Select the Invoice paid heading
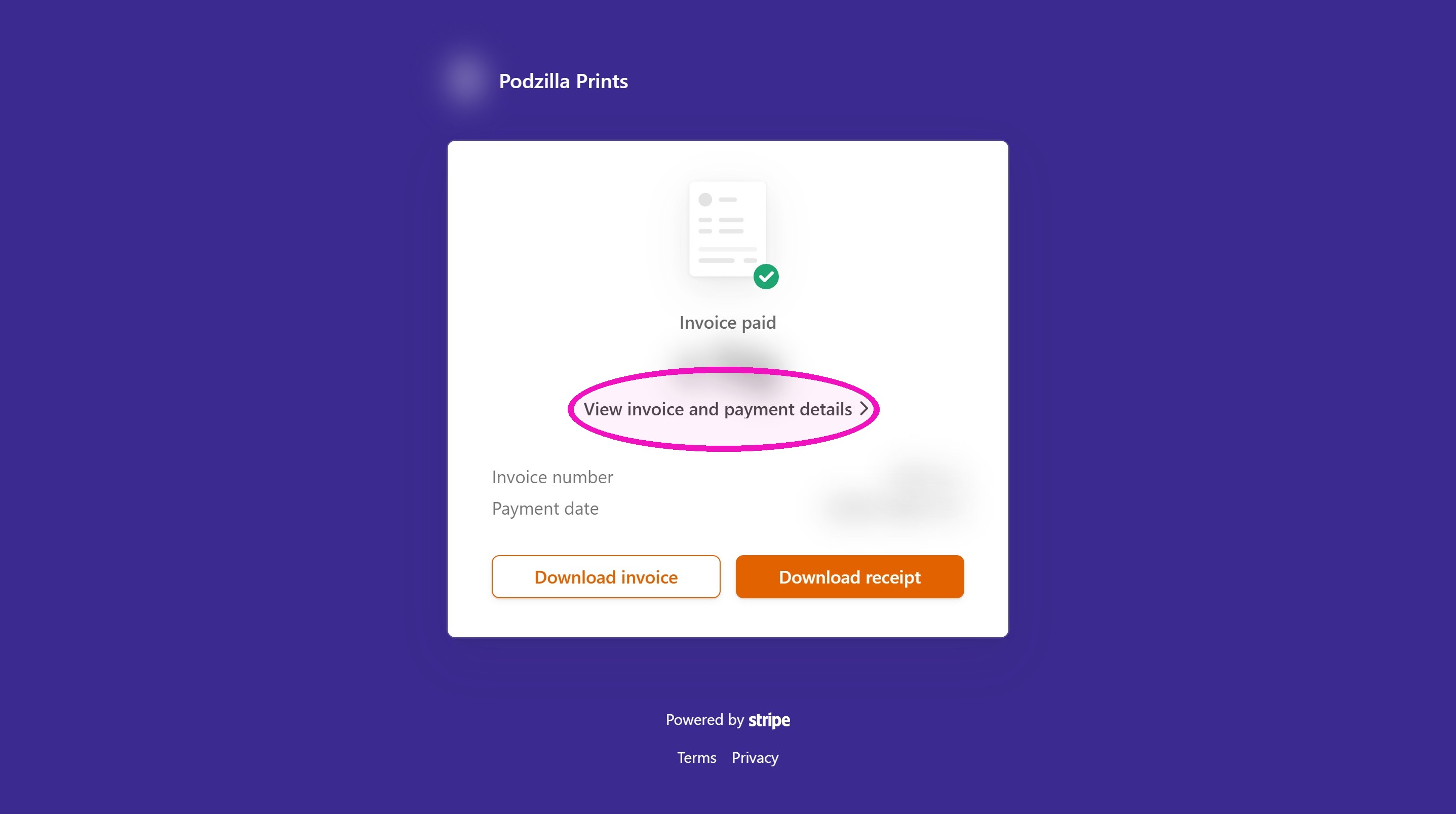Screen dimensions: 1456x814 [x=727, y=323]
